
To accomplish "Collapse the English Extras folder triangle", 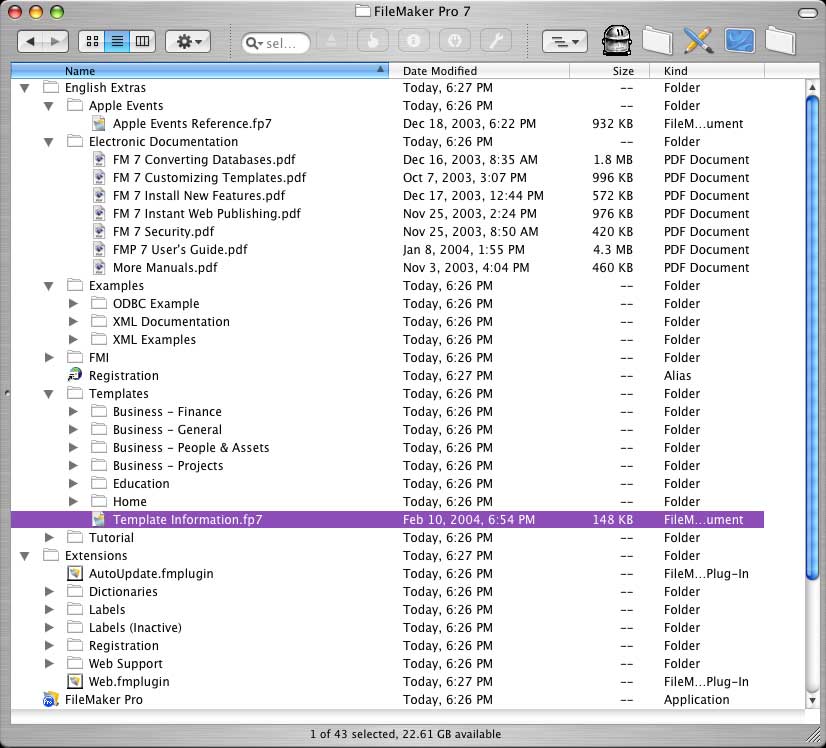I will (x=24, y=88).
